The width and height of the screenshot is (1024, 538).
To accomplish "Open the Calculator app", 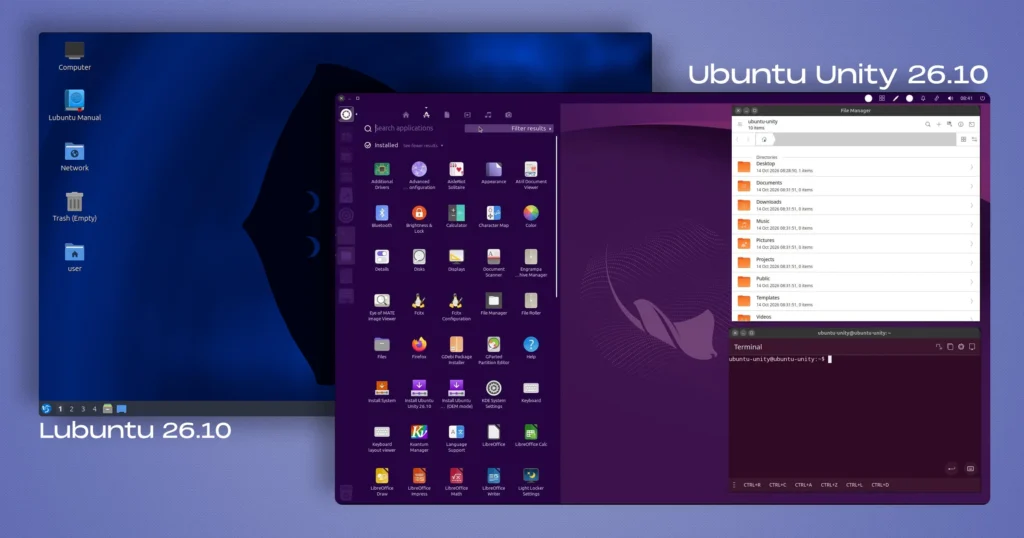I will [456, 214].
